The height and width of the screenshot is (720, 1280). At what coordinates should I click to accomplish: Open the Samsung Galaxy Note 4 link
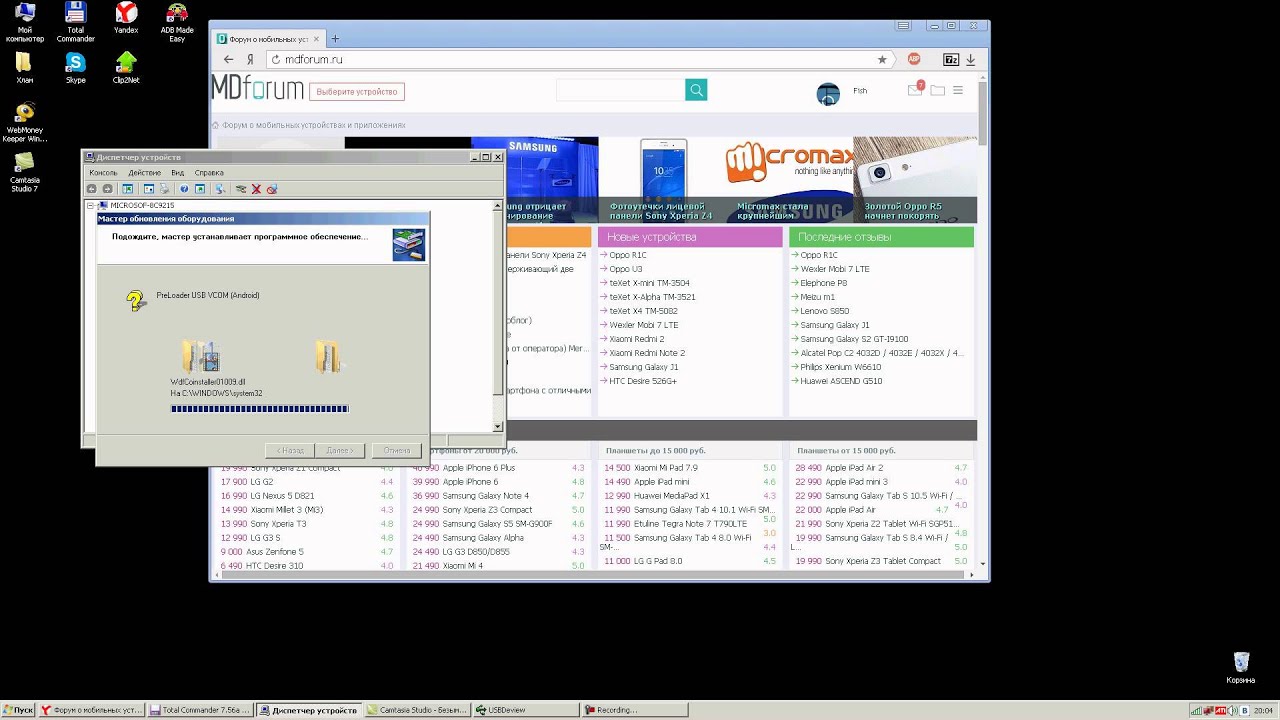coord(485,496)
